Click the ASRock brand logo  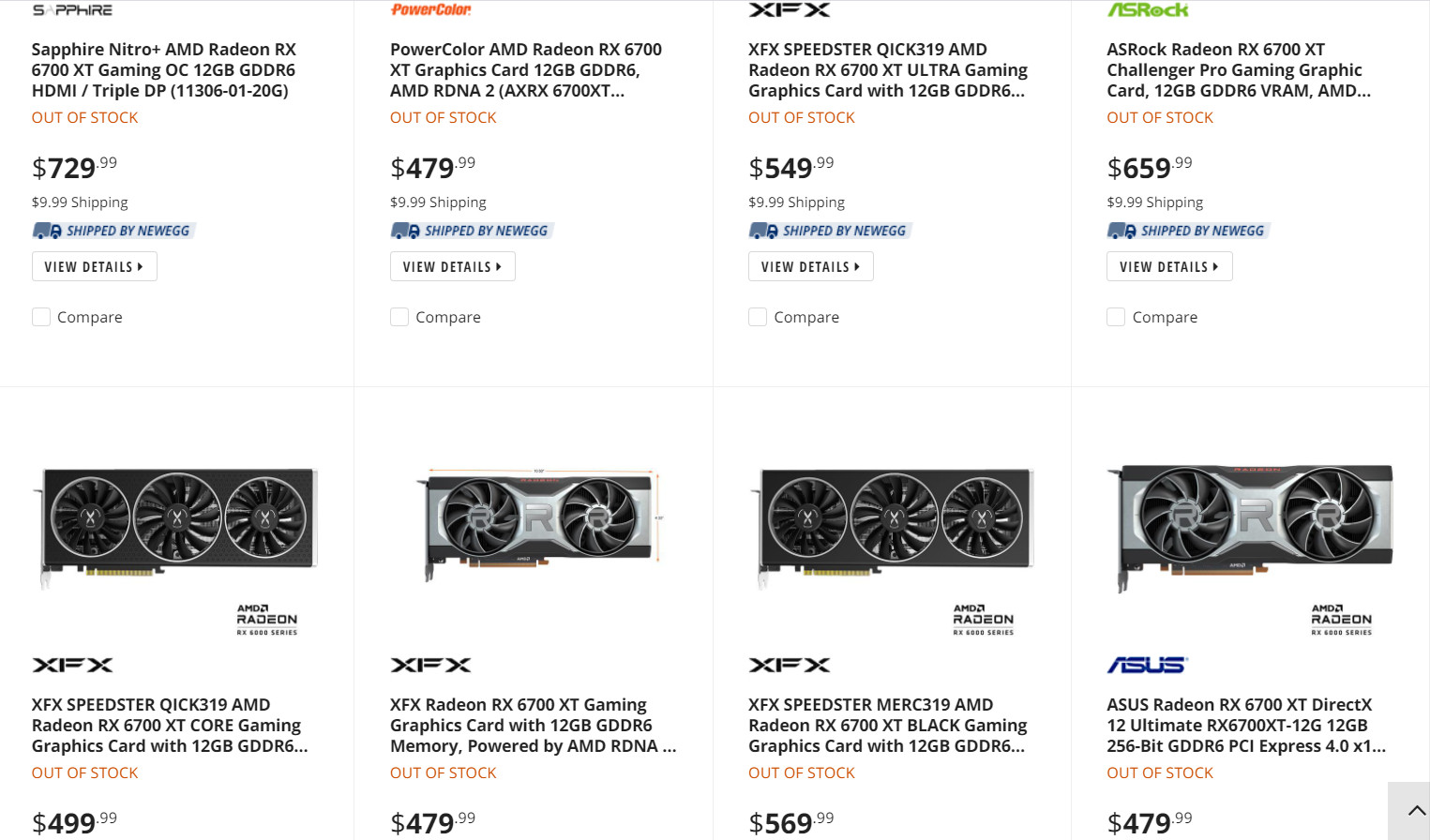[x=1148, y=10]
